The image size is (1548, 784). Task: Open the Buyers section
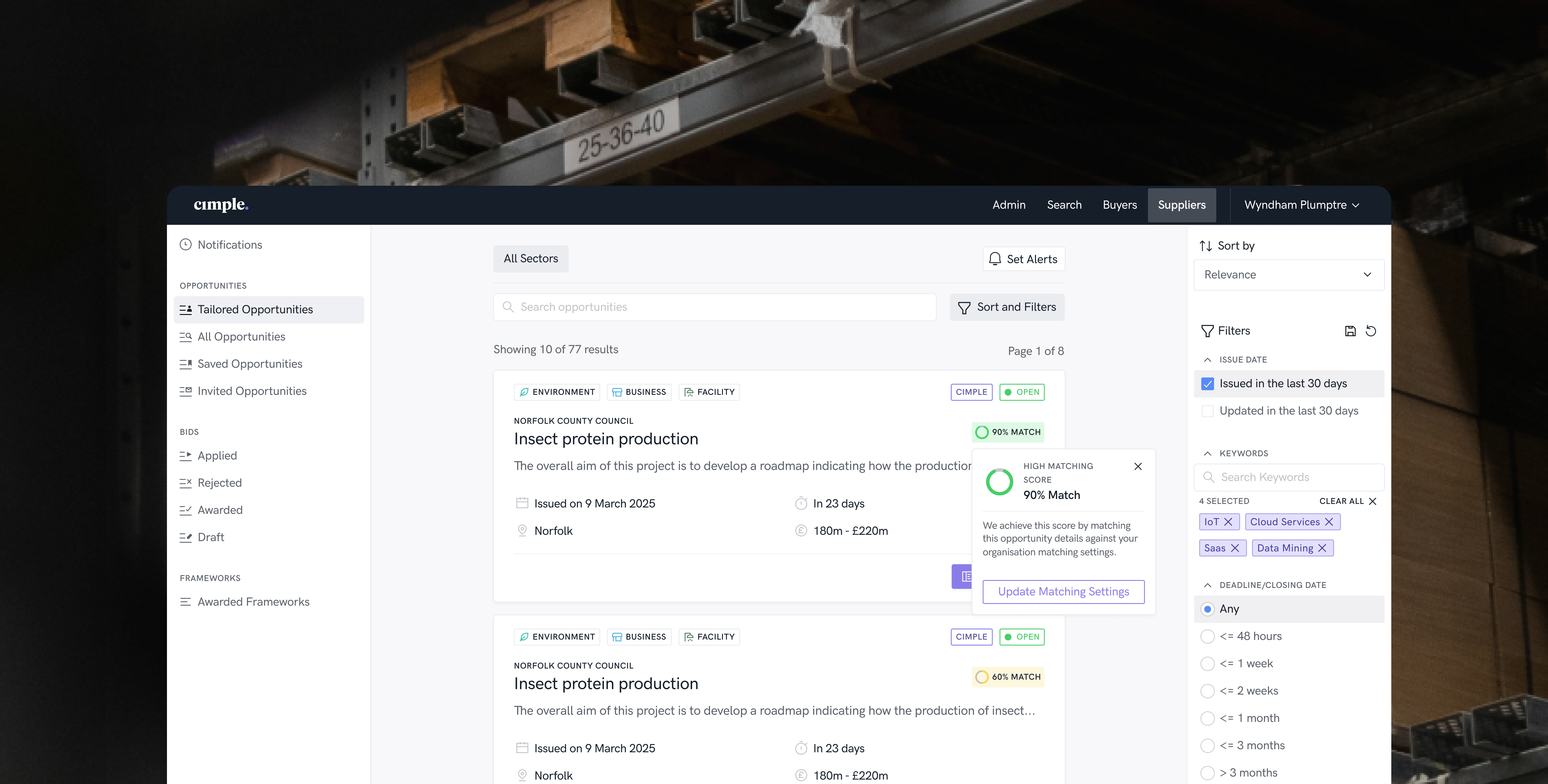pyautogui.click(x=1120, y=205)
